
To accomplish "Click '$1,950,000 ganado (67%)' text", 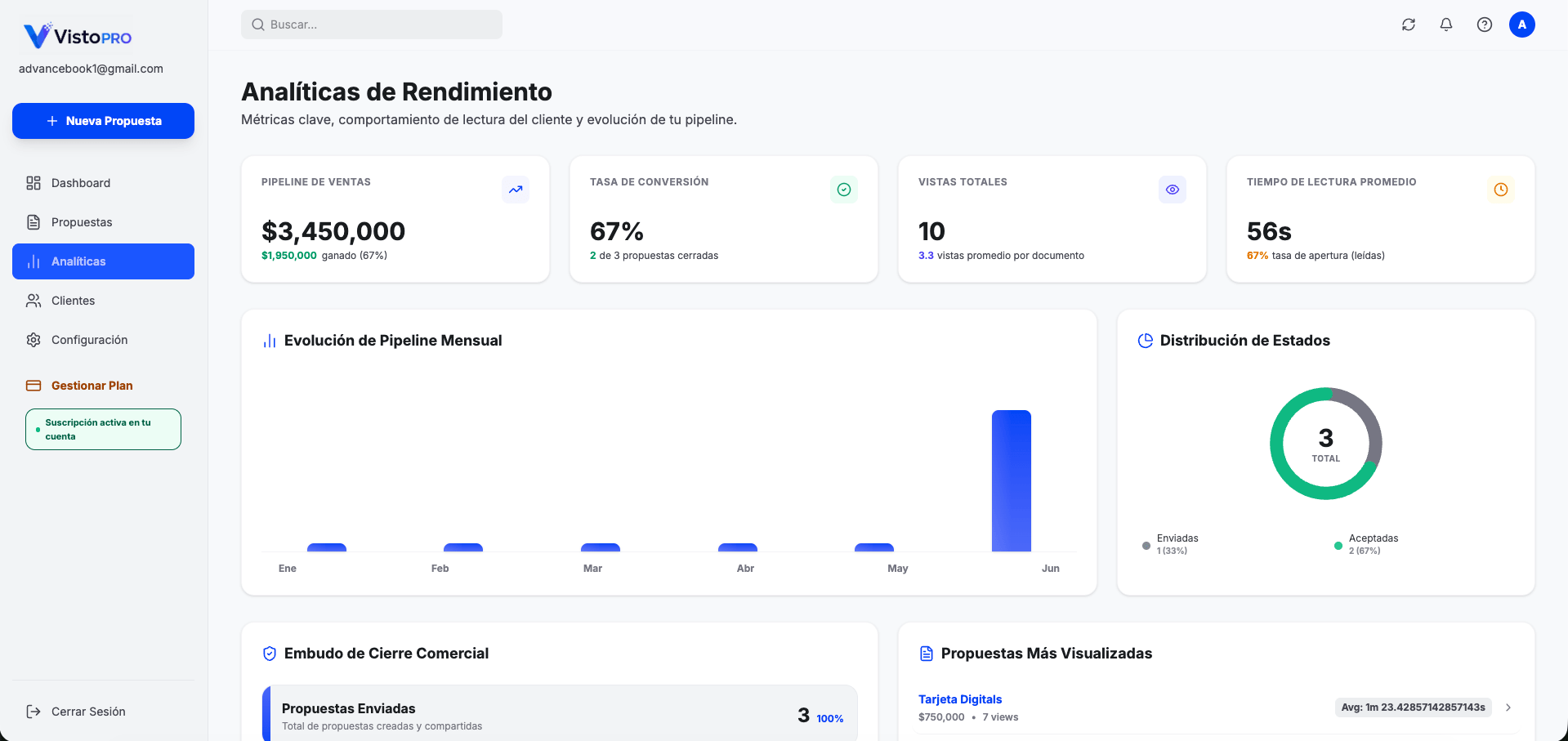I will [x=324, y=256].
